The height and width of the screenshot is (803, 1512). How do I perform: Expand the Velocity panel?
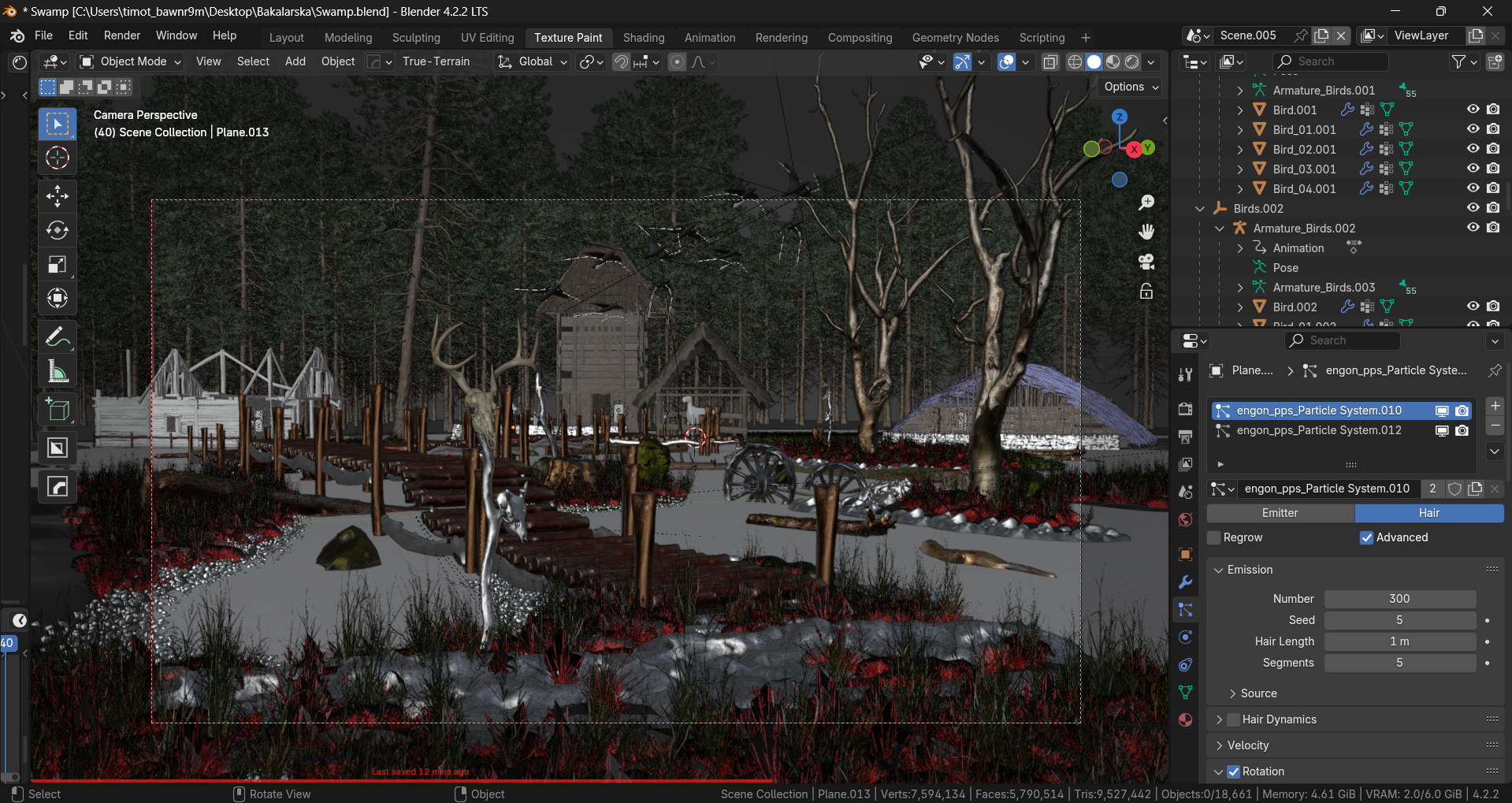pos(1220,745)
